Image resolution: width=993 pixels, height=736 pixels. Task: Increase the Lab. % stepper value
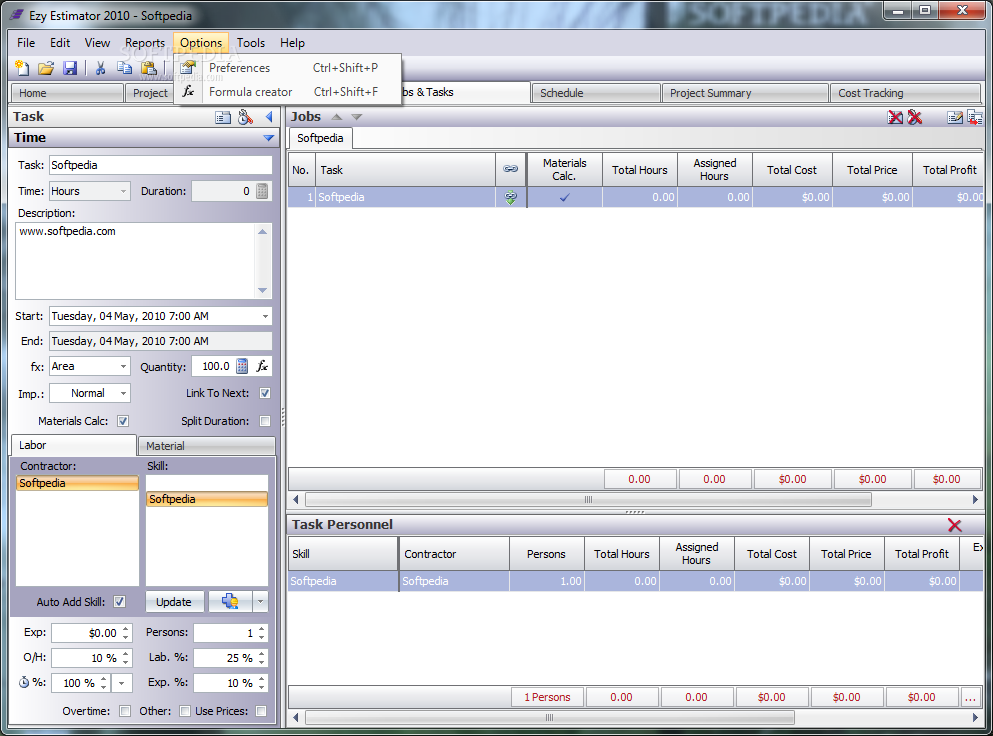[262, 654]
